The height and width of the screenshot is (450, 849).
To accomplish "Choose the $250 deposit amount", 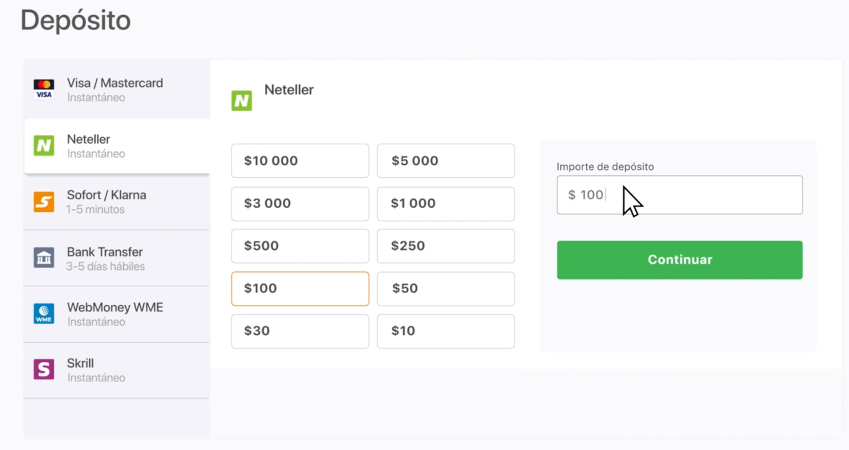I will (x=446, y=246).
